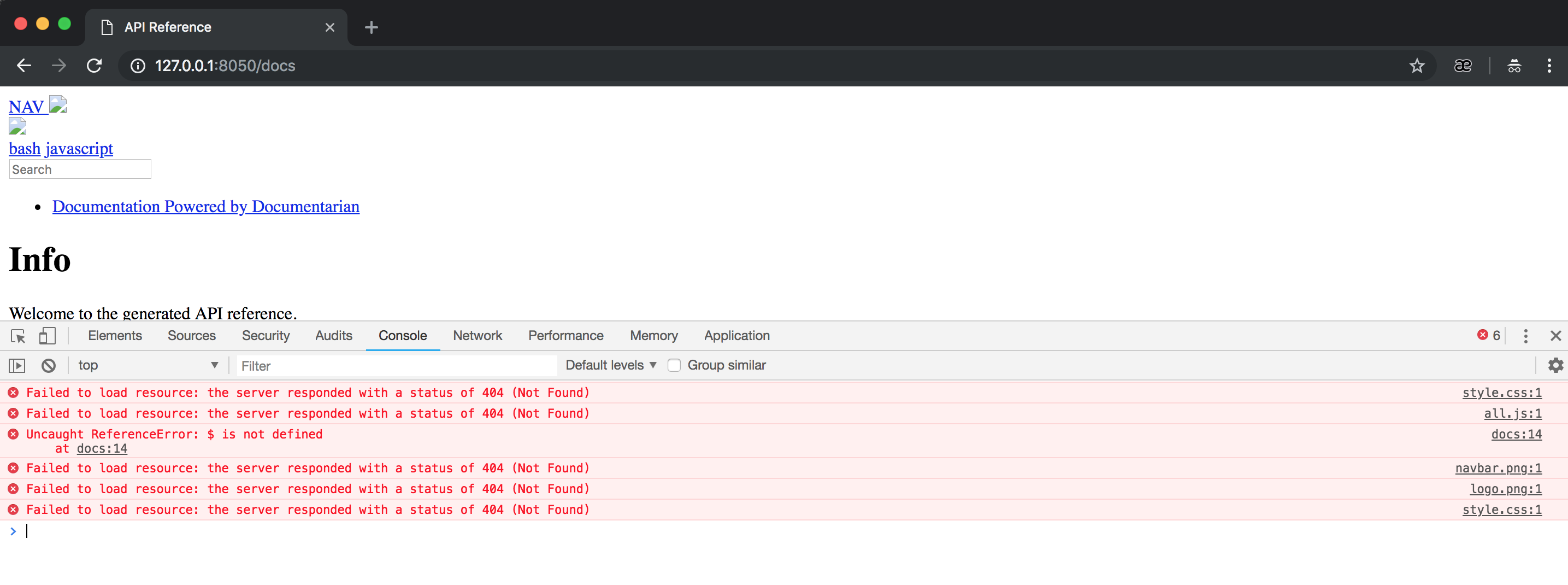Select the javascript language link
The width and height of the screenshot is (1568, 585).
click(x=79, y=149)
